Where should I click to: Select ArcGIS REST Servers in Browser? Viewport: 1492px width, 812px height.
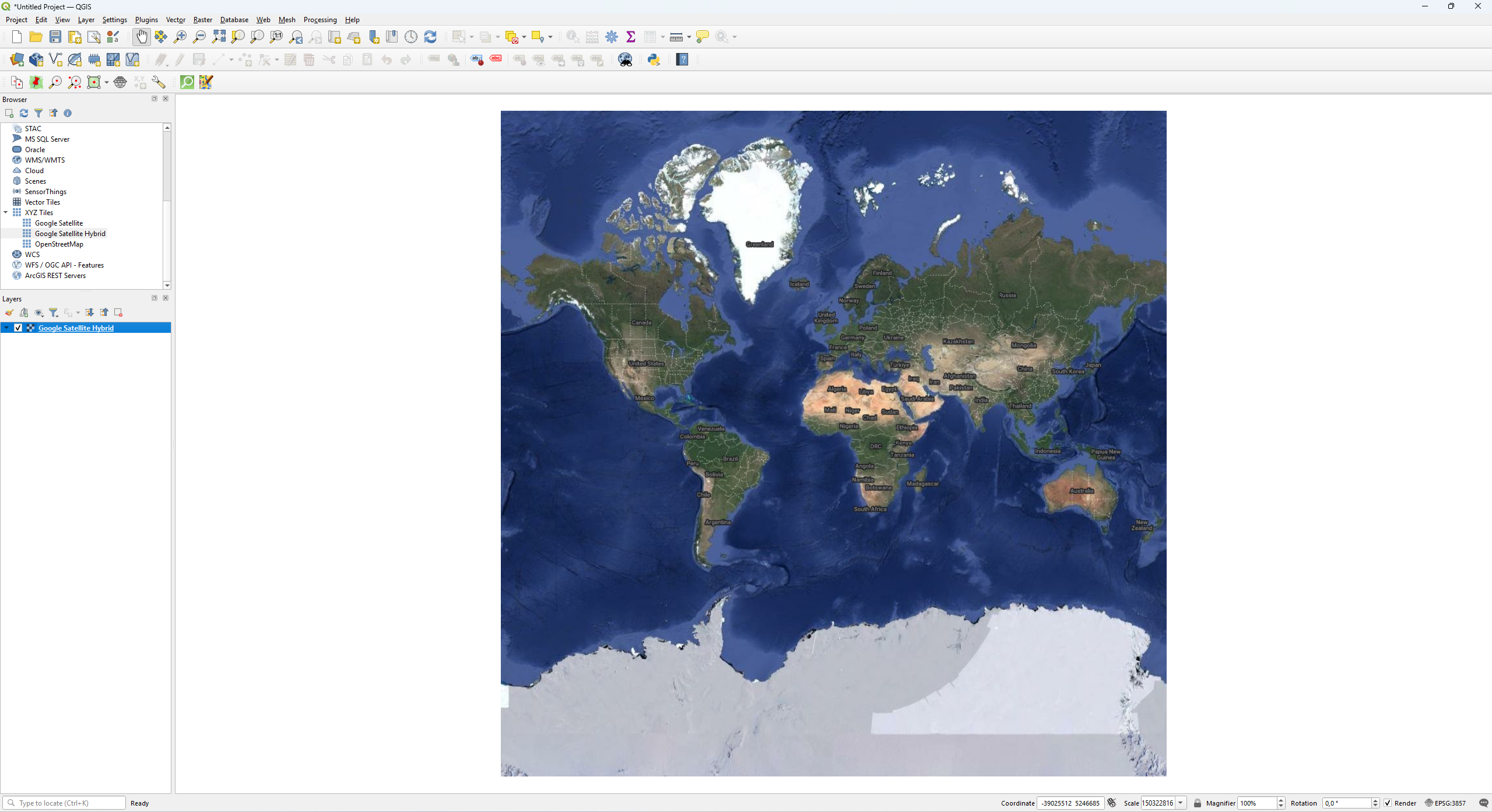(x=55, y=276)
